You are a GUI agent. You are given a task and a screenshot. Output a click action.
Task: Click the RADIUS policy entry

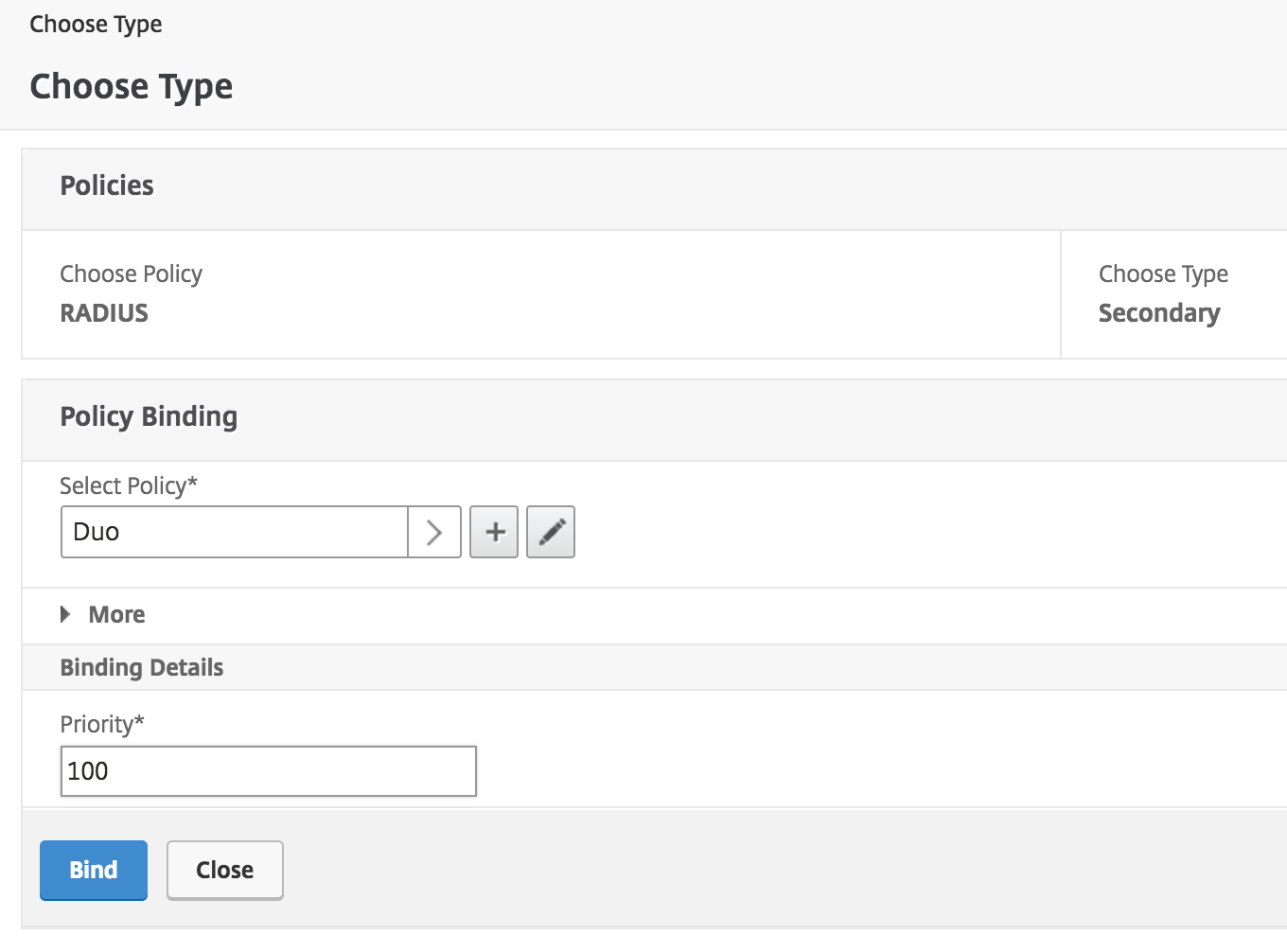pyautogui.click(x=104, y=312)
